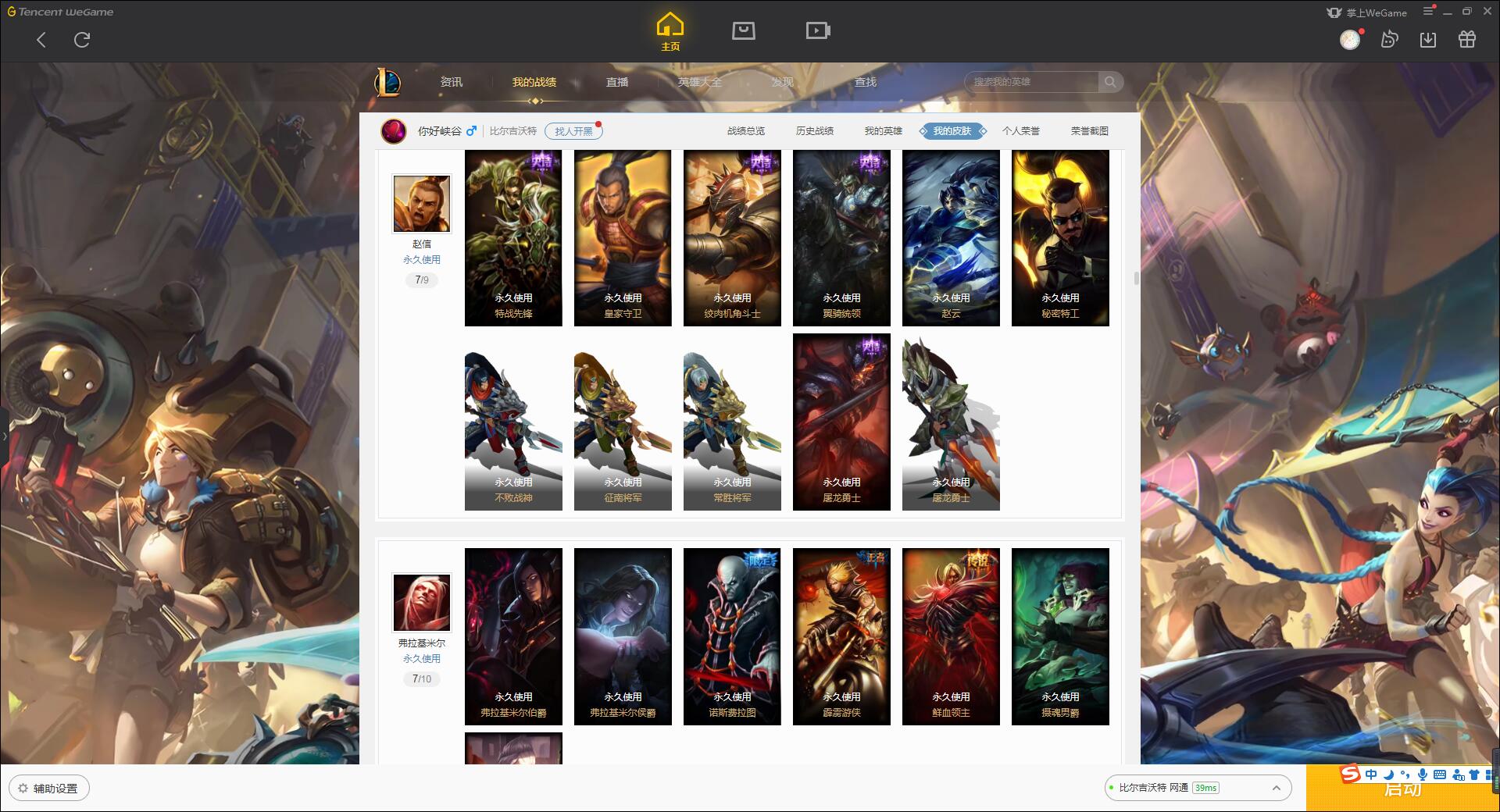Toggle Sogou 中 Chinese input mode

click(x=1371, y=775)
